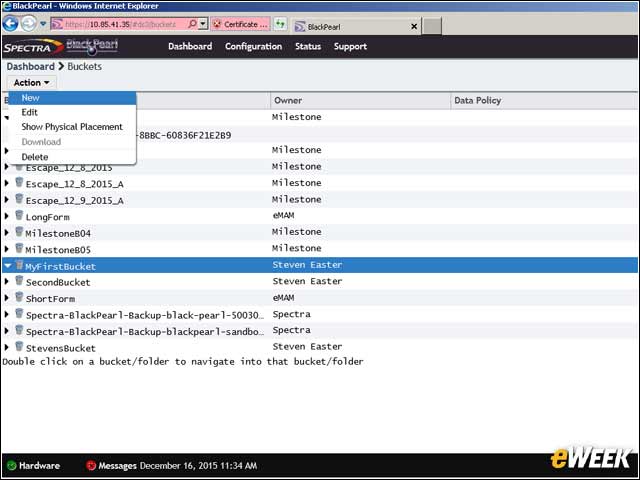Expand the MilestoneB05 bucket row
The height and width of the screenshot is (480, 640).
point(7,249)
